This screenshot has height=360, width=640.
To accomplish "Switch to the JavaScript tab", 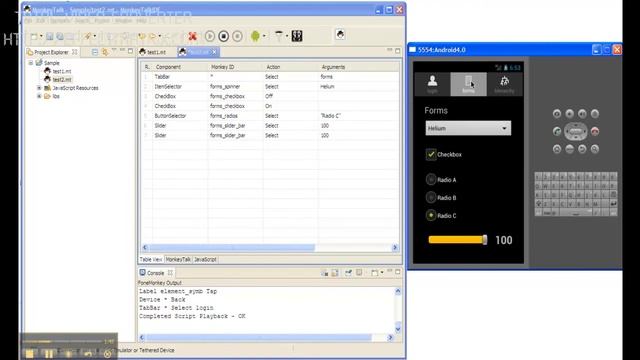I will [205, 259].
